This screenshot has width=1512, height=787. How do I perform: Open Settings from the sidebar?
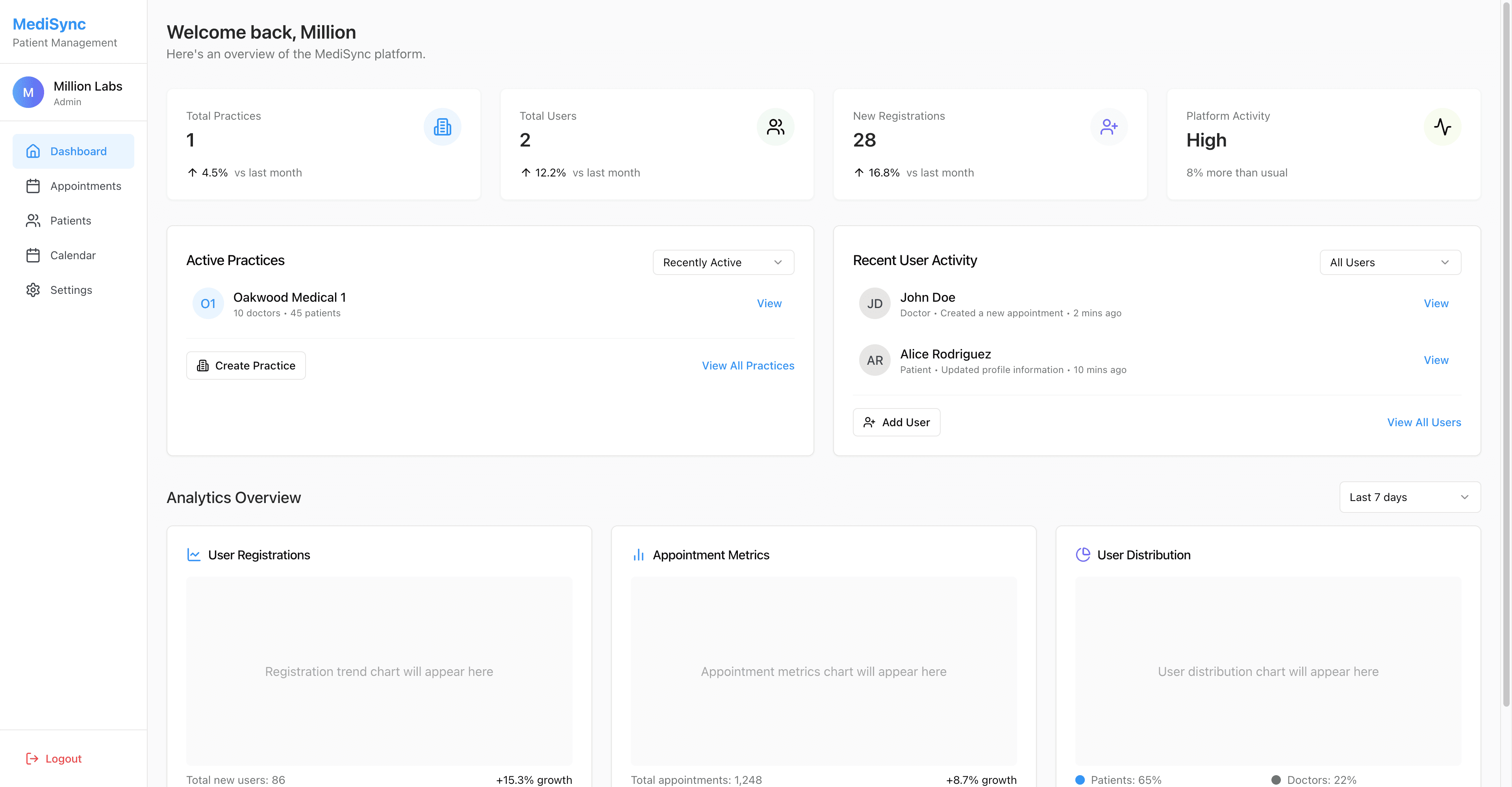point(71,290)
